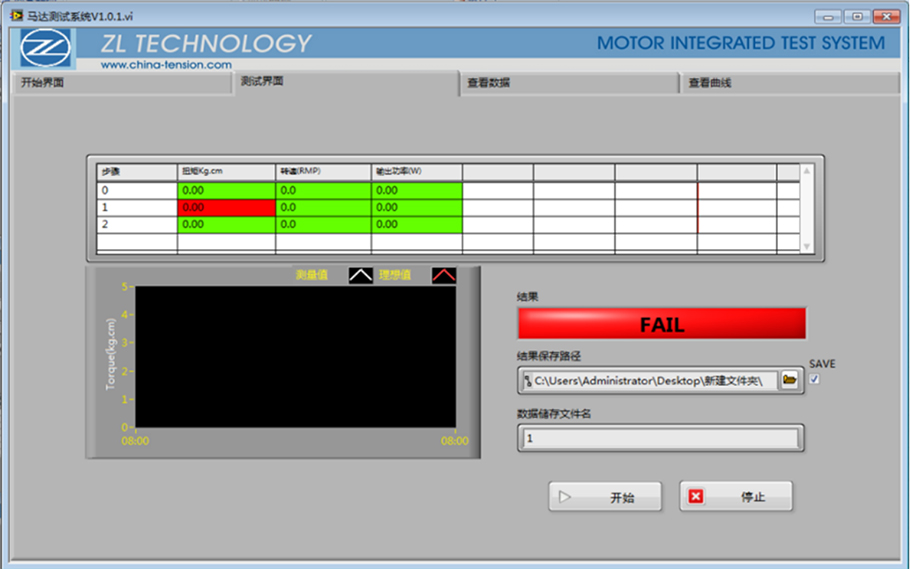
Task: Click the ZL Technology logo
Action: 47,49
